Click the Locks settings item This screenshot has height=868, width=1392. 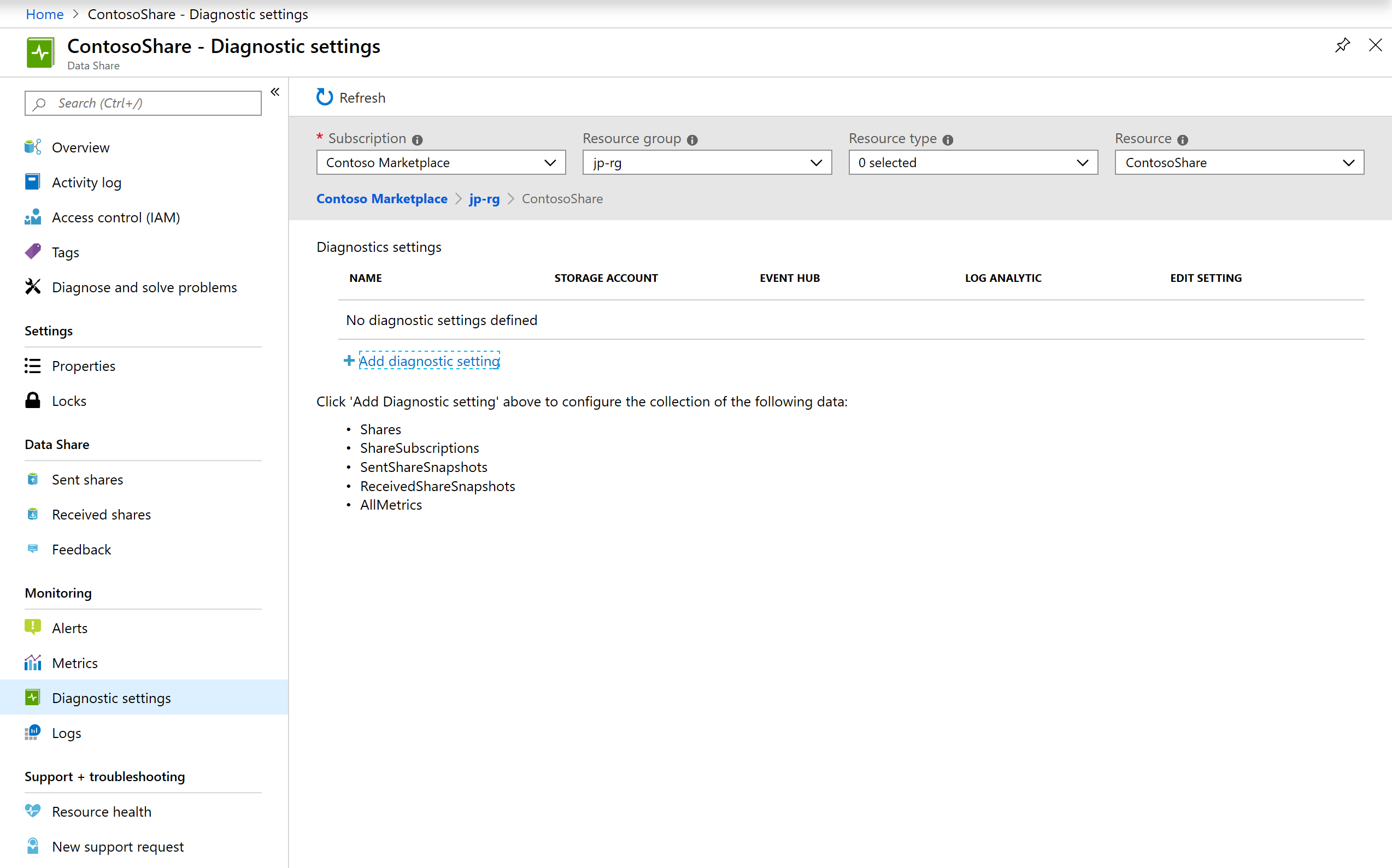click(70, 400)
